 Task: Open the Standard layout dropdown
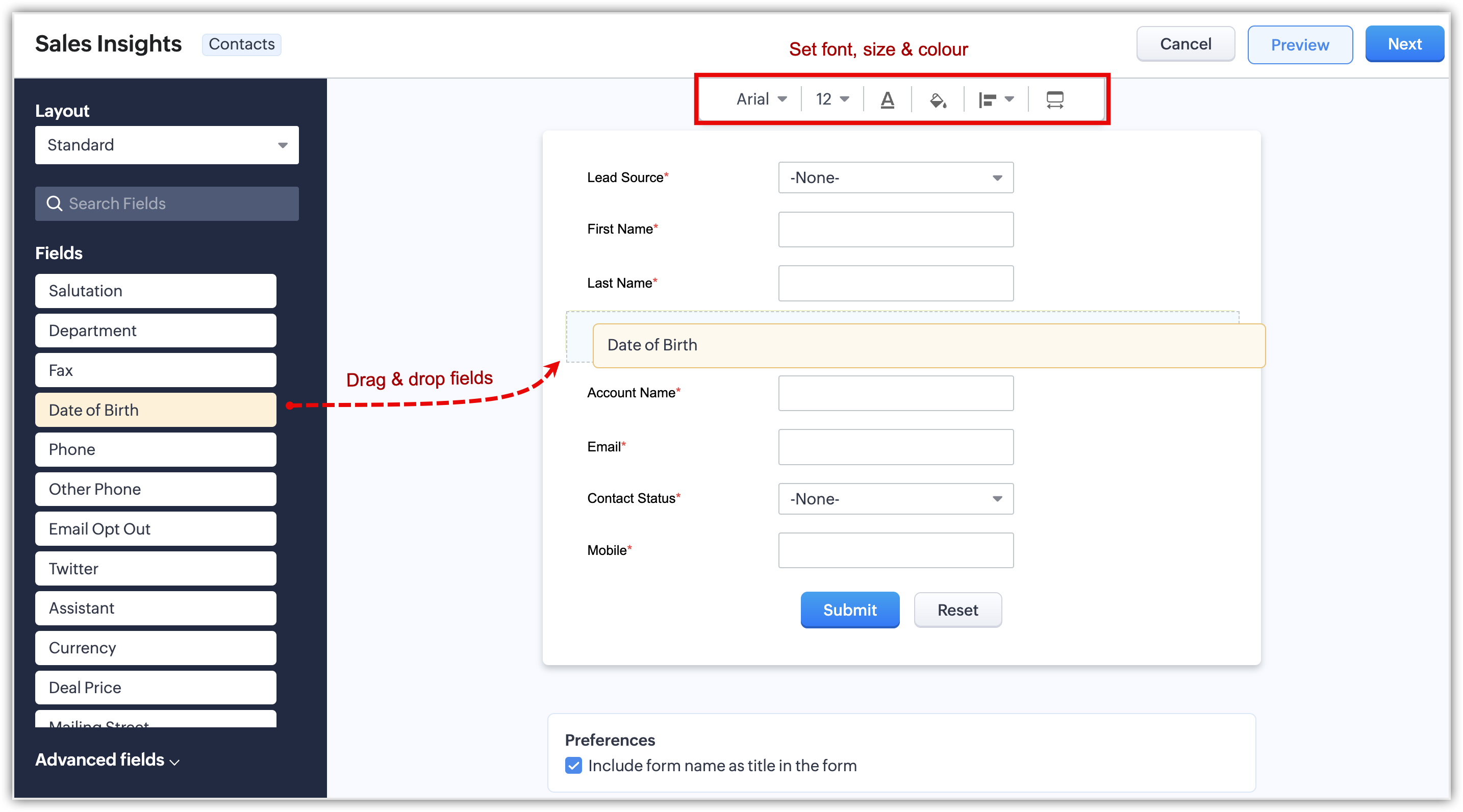coord(166,145)
